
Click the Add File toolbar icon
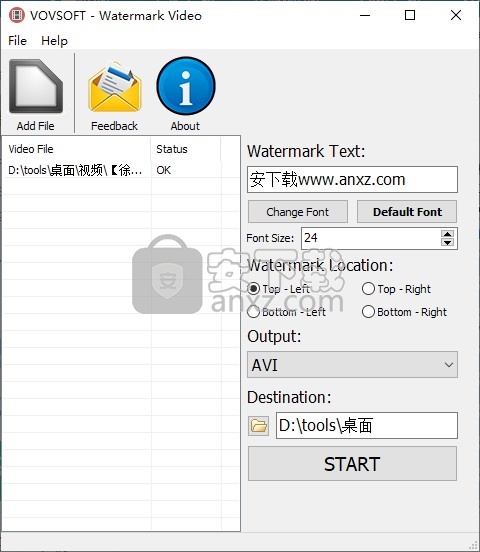pos(36,87)
